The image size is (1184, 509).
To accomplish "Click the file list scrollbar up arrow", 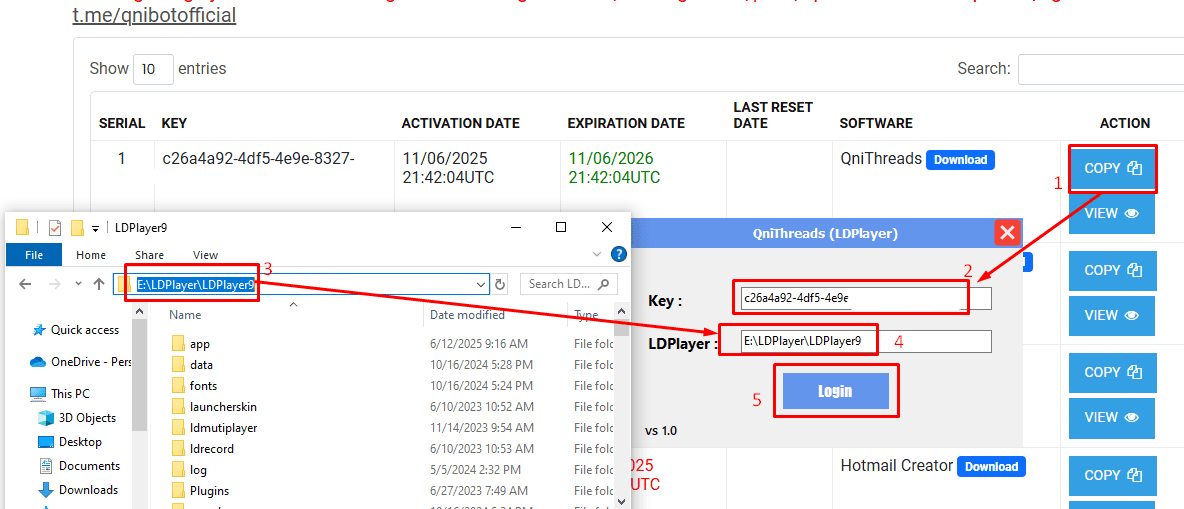I will [621, 310].
